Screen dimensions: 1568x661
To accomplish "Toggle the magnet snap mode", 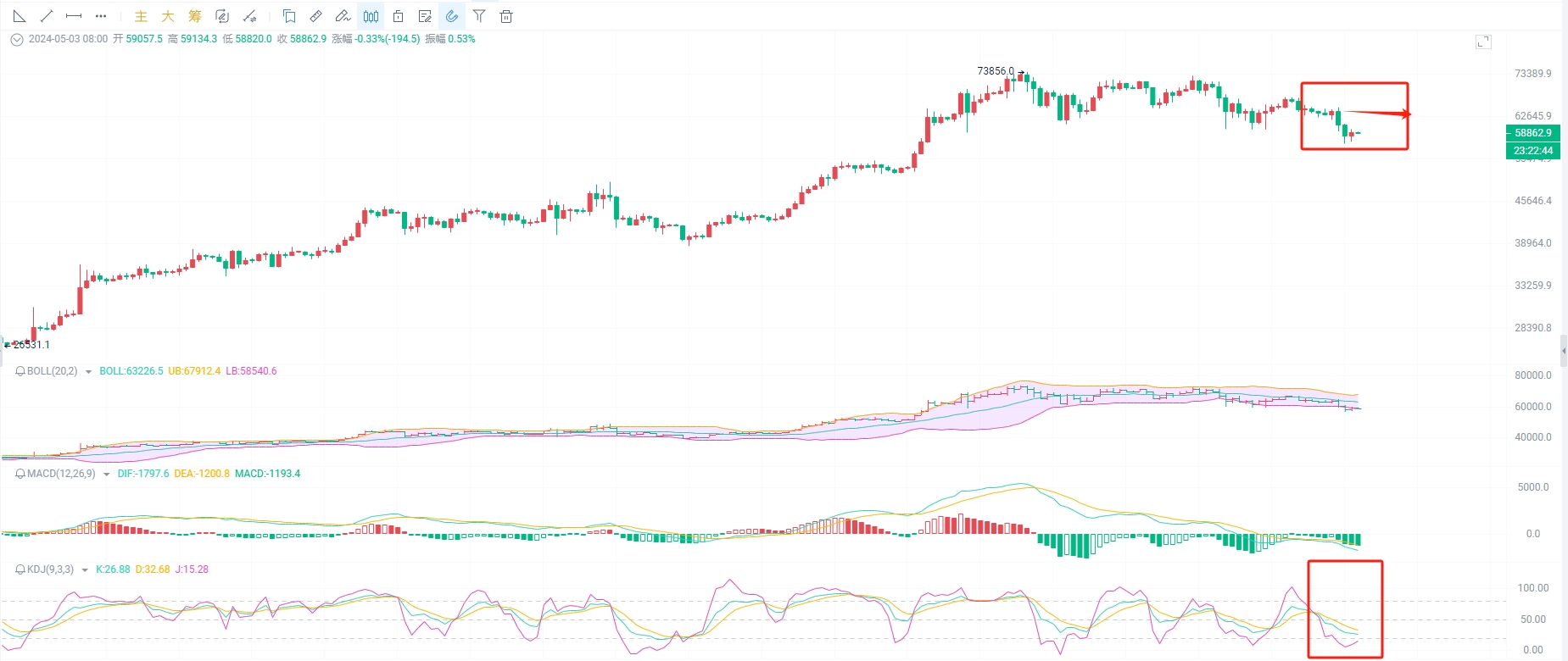I will pyautogui.click(x=452, y=16).
